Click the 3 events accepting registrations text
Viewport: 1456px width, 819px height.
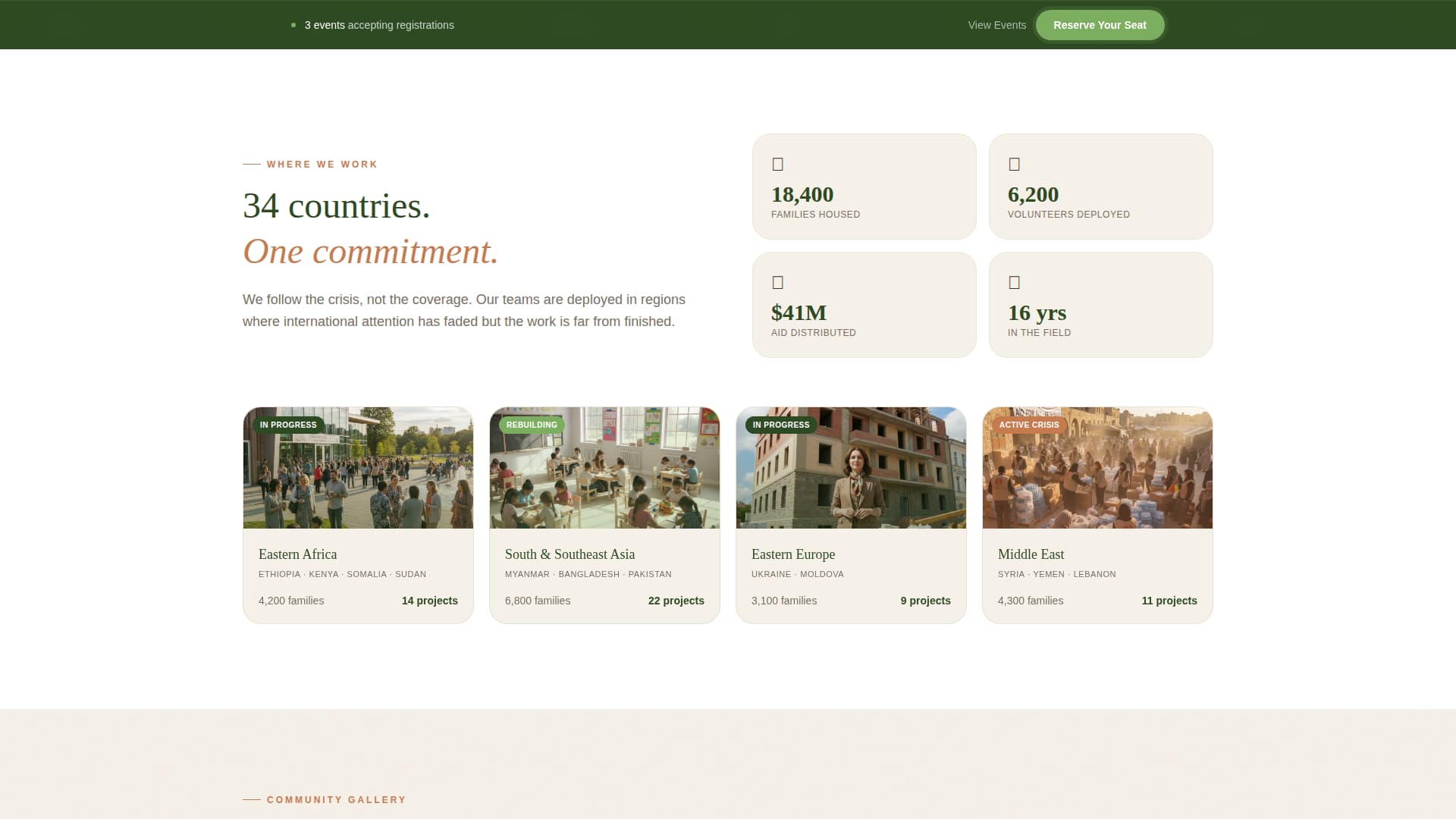tap(379, 25)
